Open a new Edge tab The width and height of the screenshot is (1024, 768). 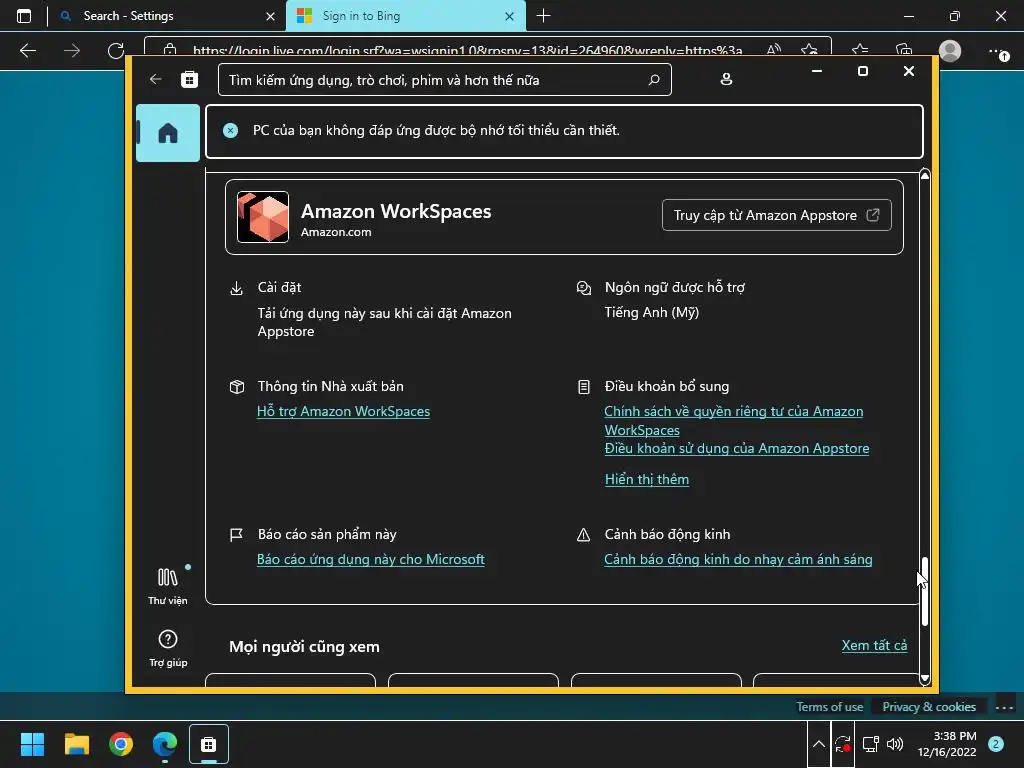pos(543,16)
